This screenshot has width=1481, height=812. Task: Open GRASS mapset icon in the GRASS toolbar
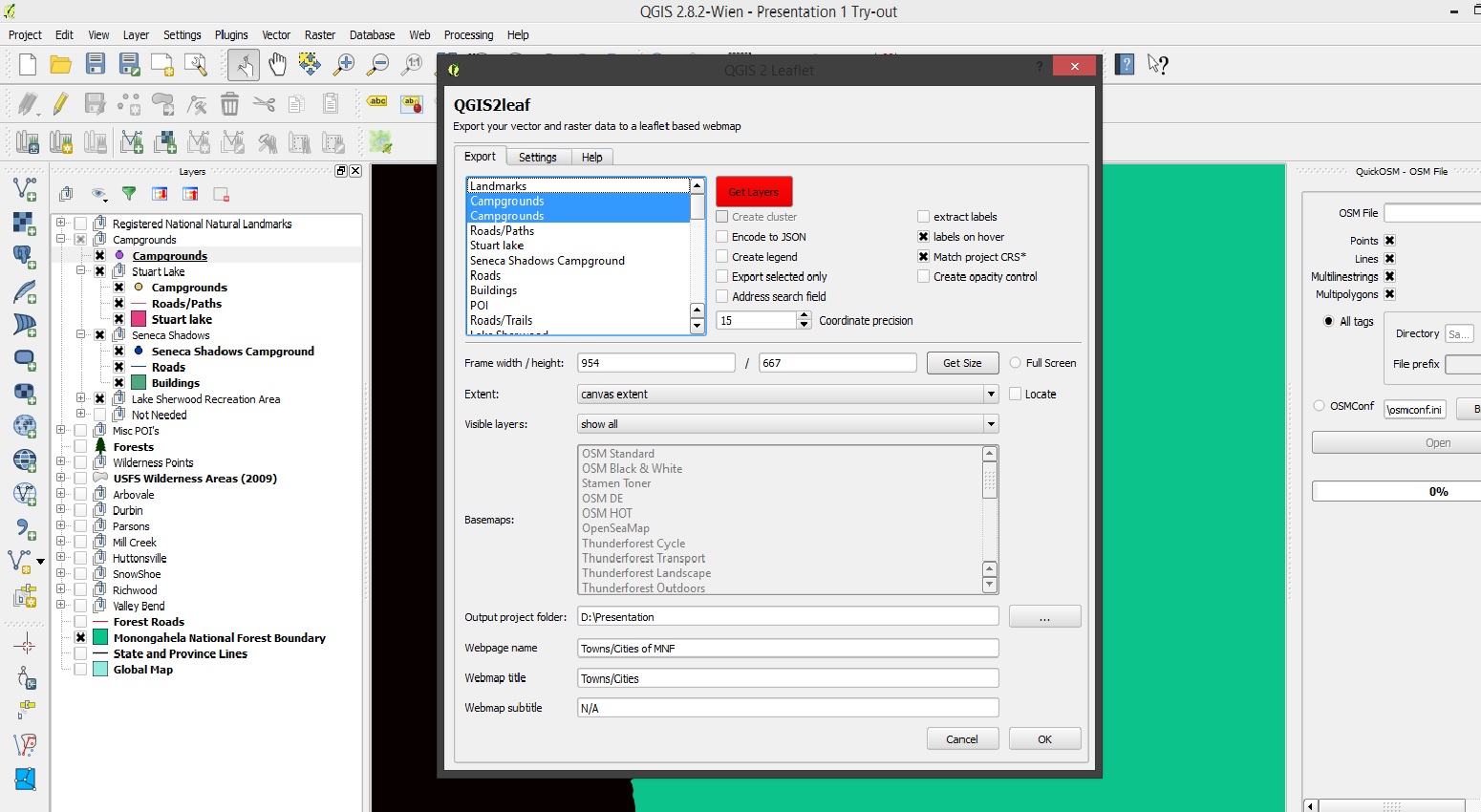28,143
